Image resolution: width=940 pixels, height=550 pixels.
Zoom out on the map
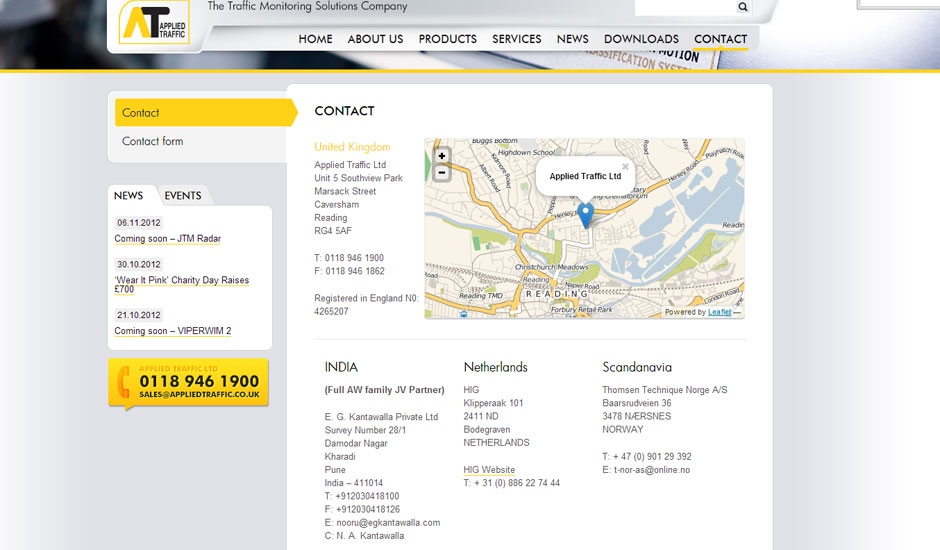click(x=442, y=173)
